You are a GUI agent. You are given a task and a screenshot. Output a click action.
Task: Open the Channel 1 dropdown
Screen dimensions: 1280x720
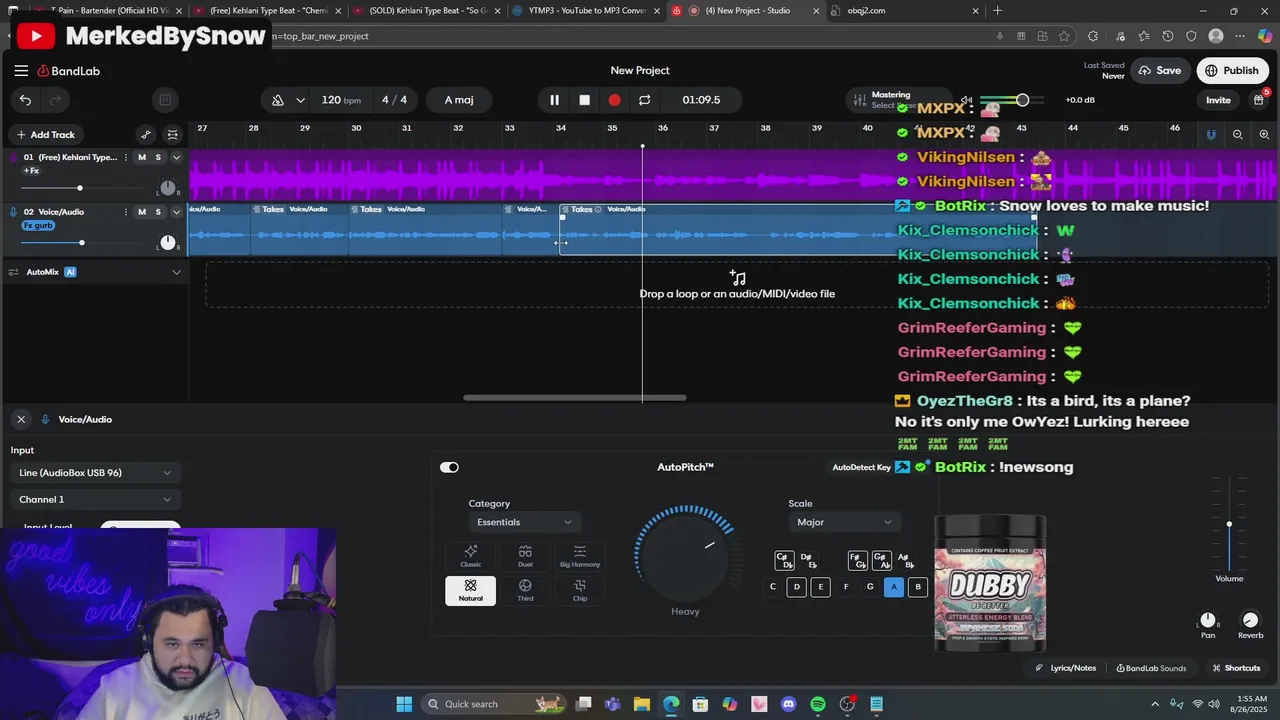point(95,500)
